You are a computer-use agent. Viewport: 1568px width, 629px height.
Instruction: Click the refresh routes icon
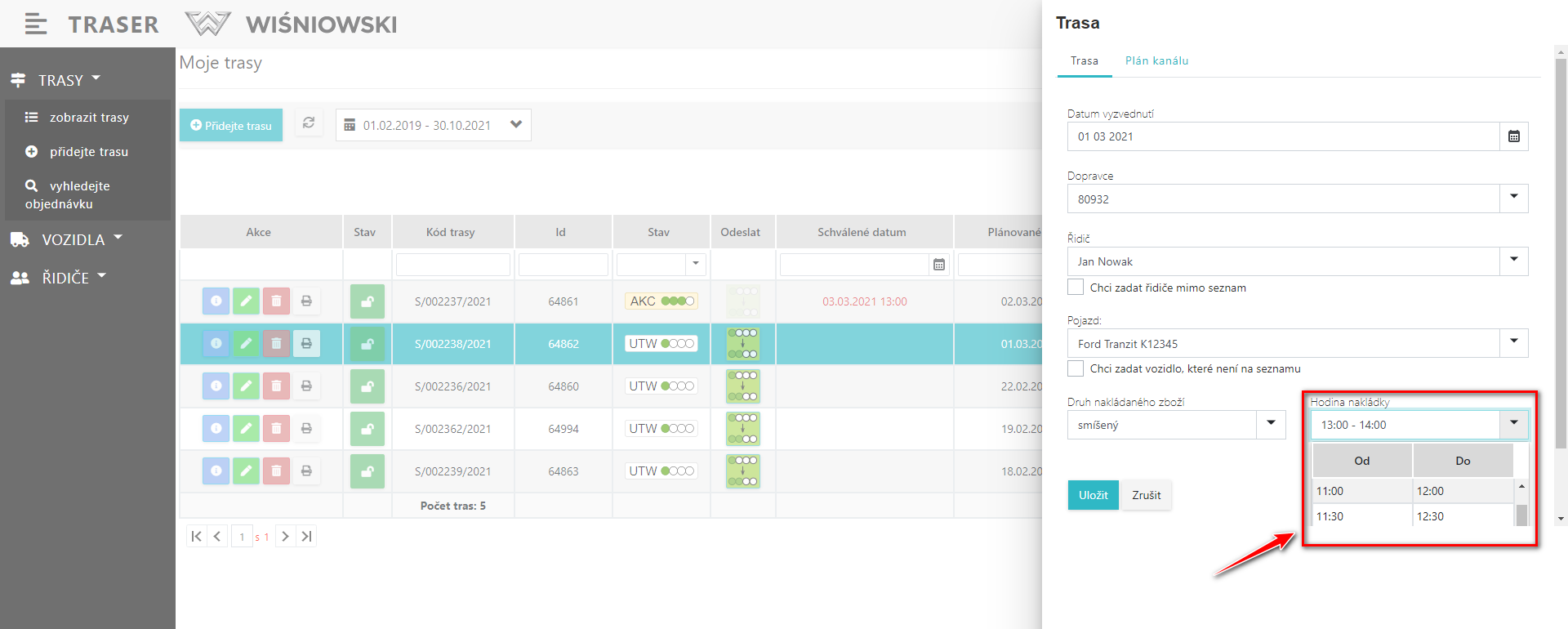point(309,123)
